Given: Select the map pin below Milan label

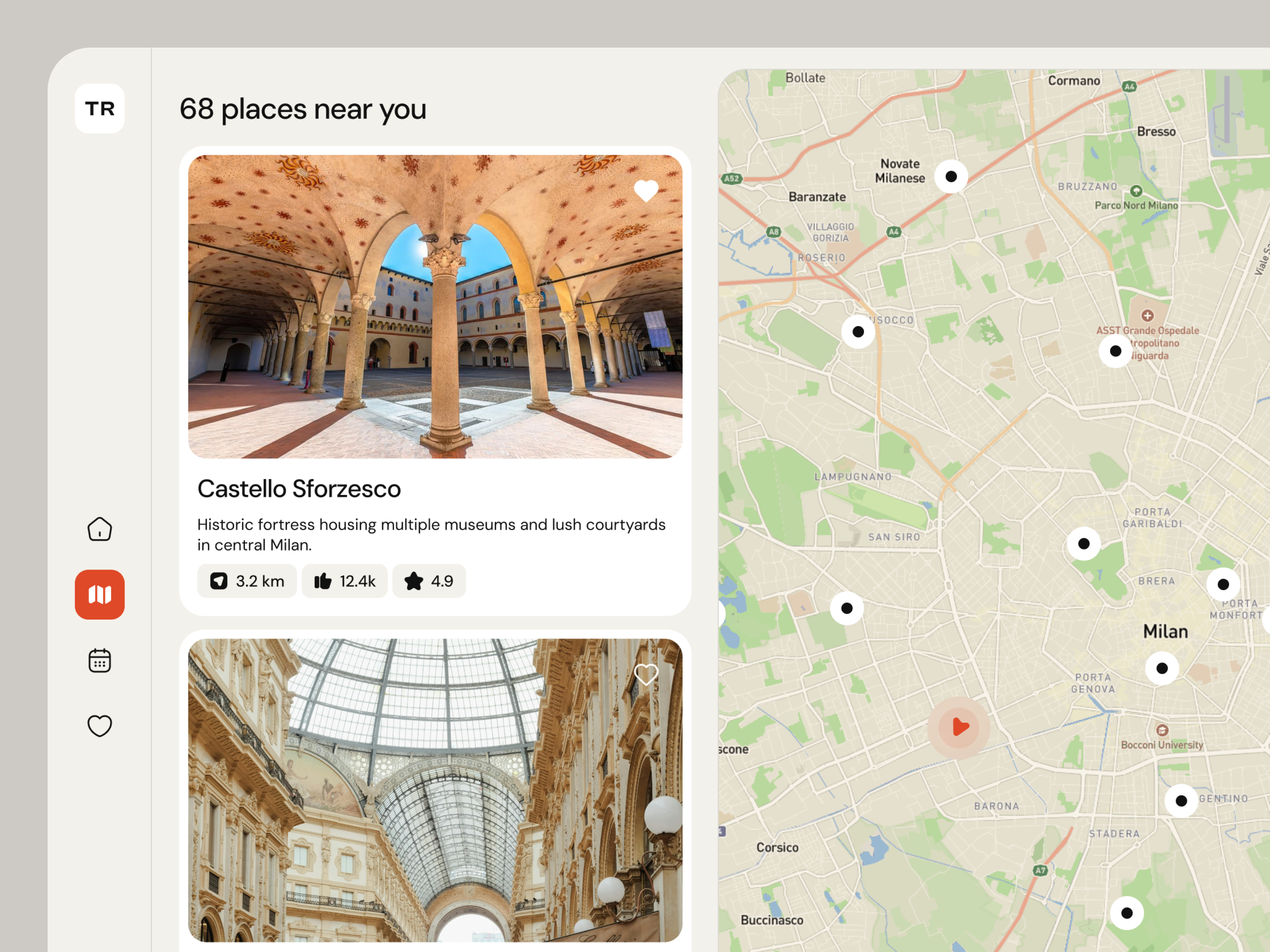Looking at the screenshot, I should pos(1162,668).
